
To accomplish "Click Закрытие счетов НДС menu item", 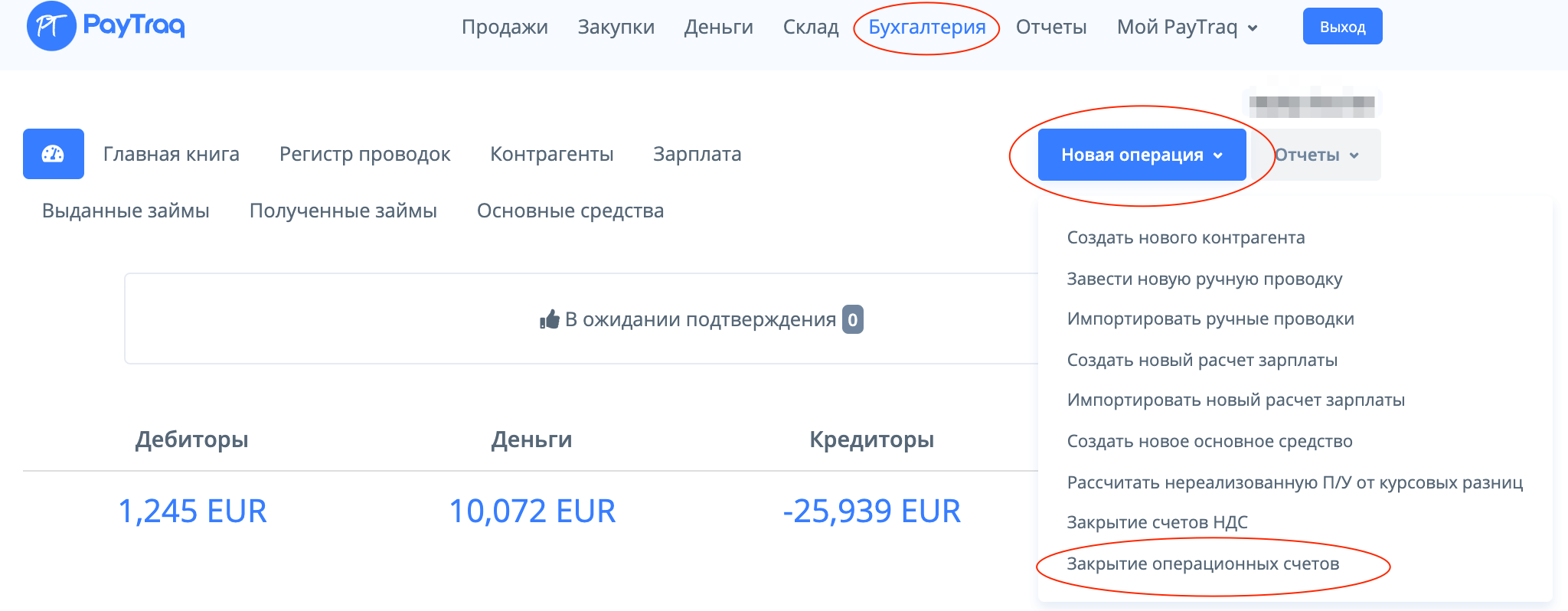I will pyautogui.click(x=1157, y=523).
